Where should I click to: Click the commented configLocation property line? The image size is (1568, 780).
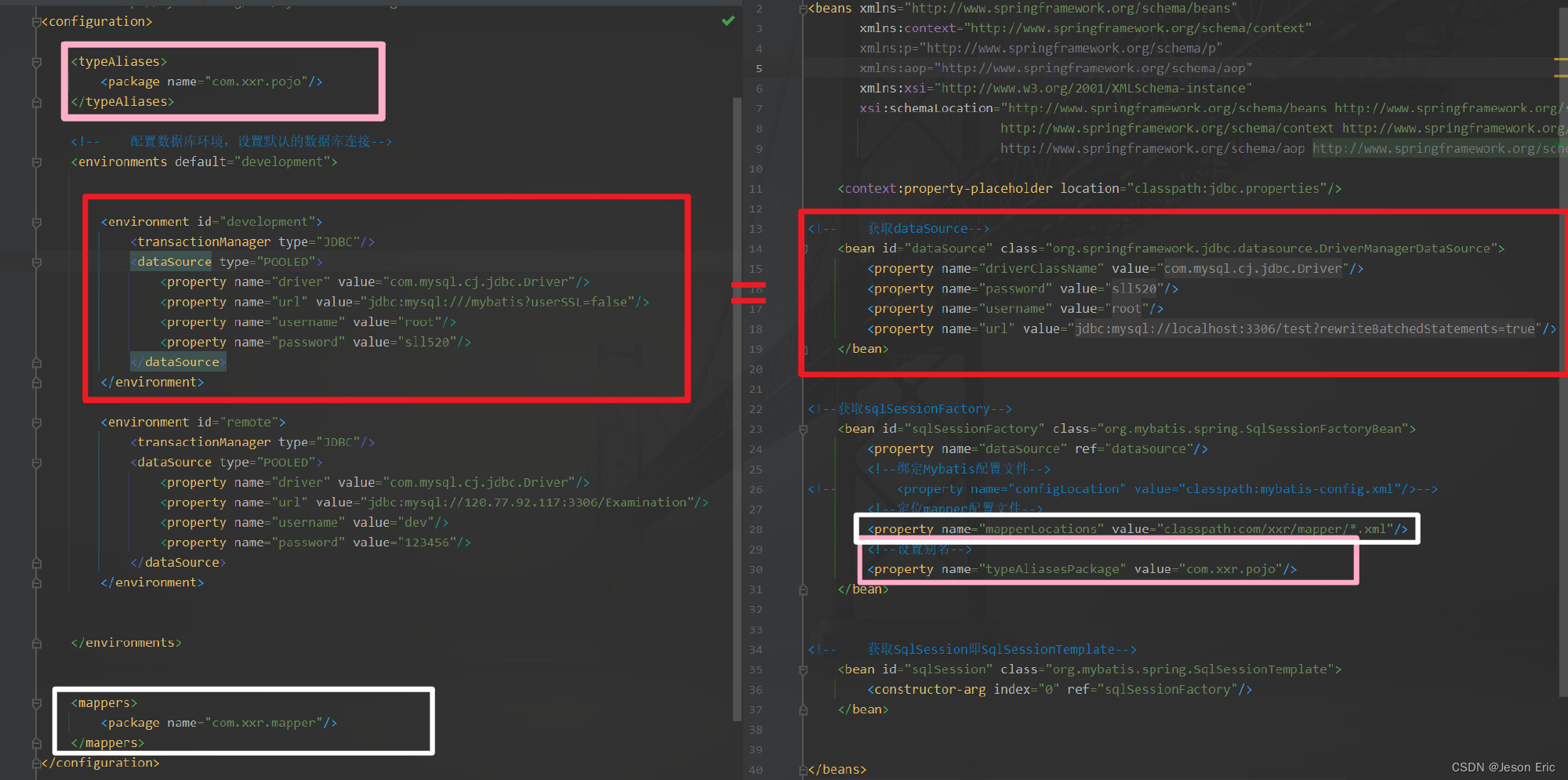point(1123,489)
